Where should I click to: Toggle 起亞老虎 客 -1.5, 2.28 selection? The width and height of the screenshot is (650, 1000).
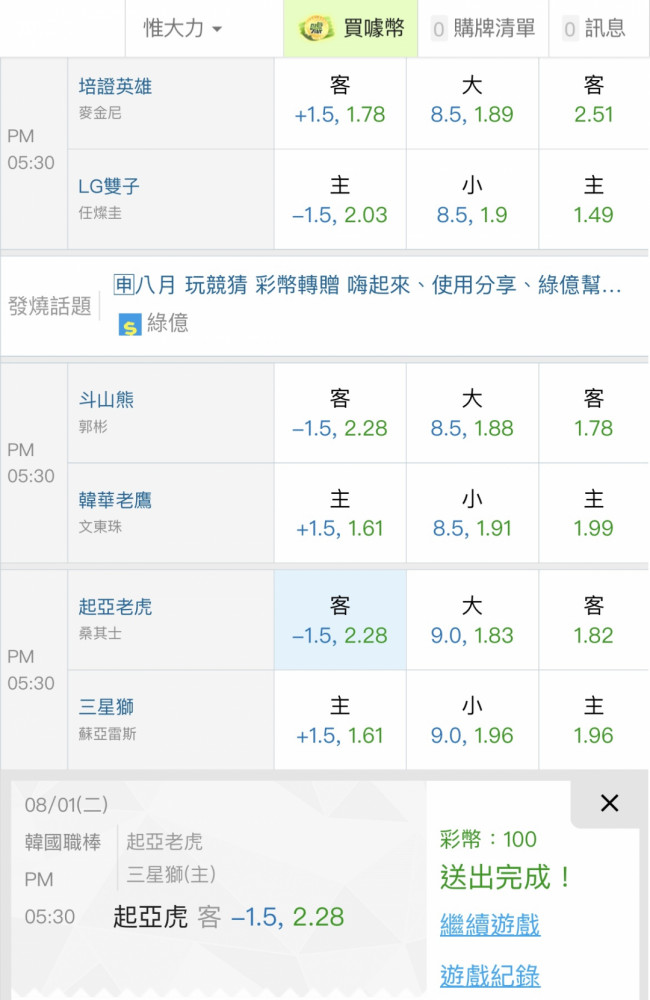point(340,620)
